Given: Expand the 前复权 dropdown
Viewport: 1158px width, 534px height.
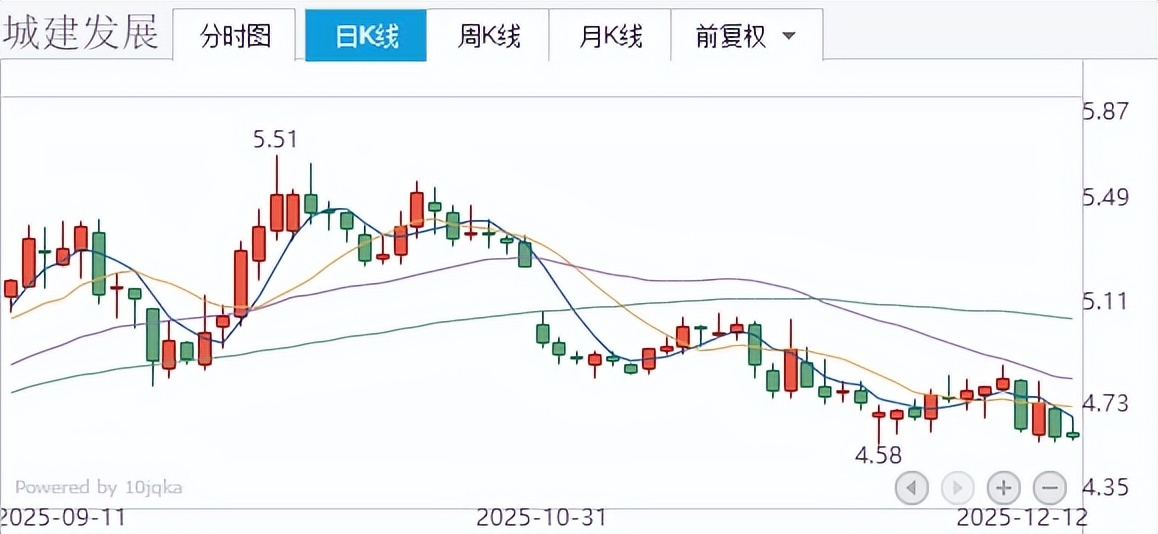Looking at the screenshot, I should 746,37.
